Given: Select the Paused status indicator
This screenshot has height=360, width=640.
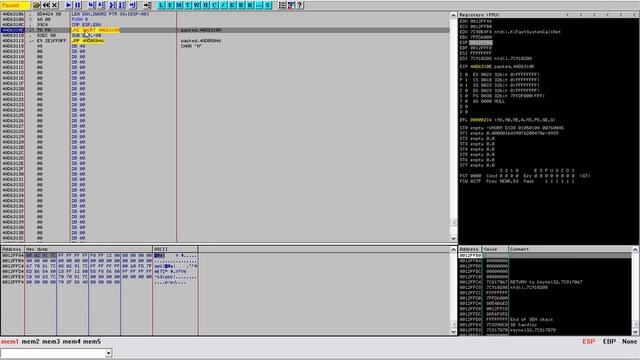Looking at the screenshot, I should (15, 5).
